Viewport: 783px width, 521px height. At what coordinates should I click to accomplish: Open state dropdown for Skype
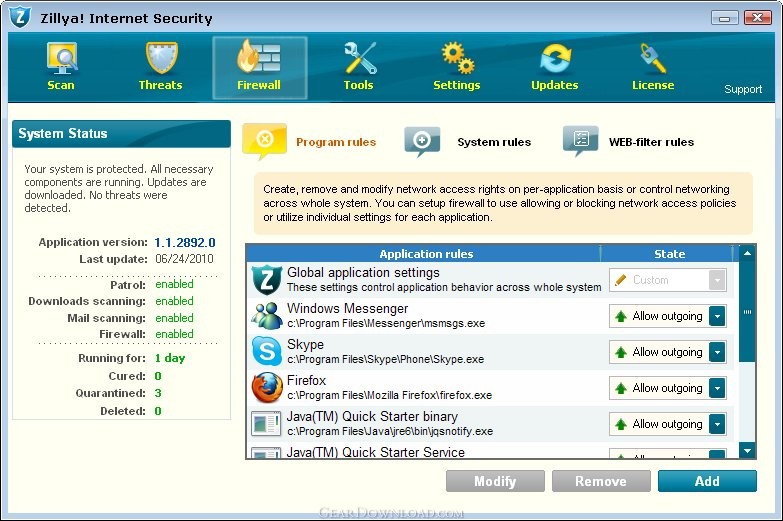click(717, 352)
